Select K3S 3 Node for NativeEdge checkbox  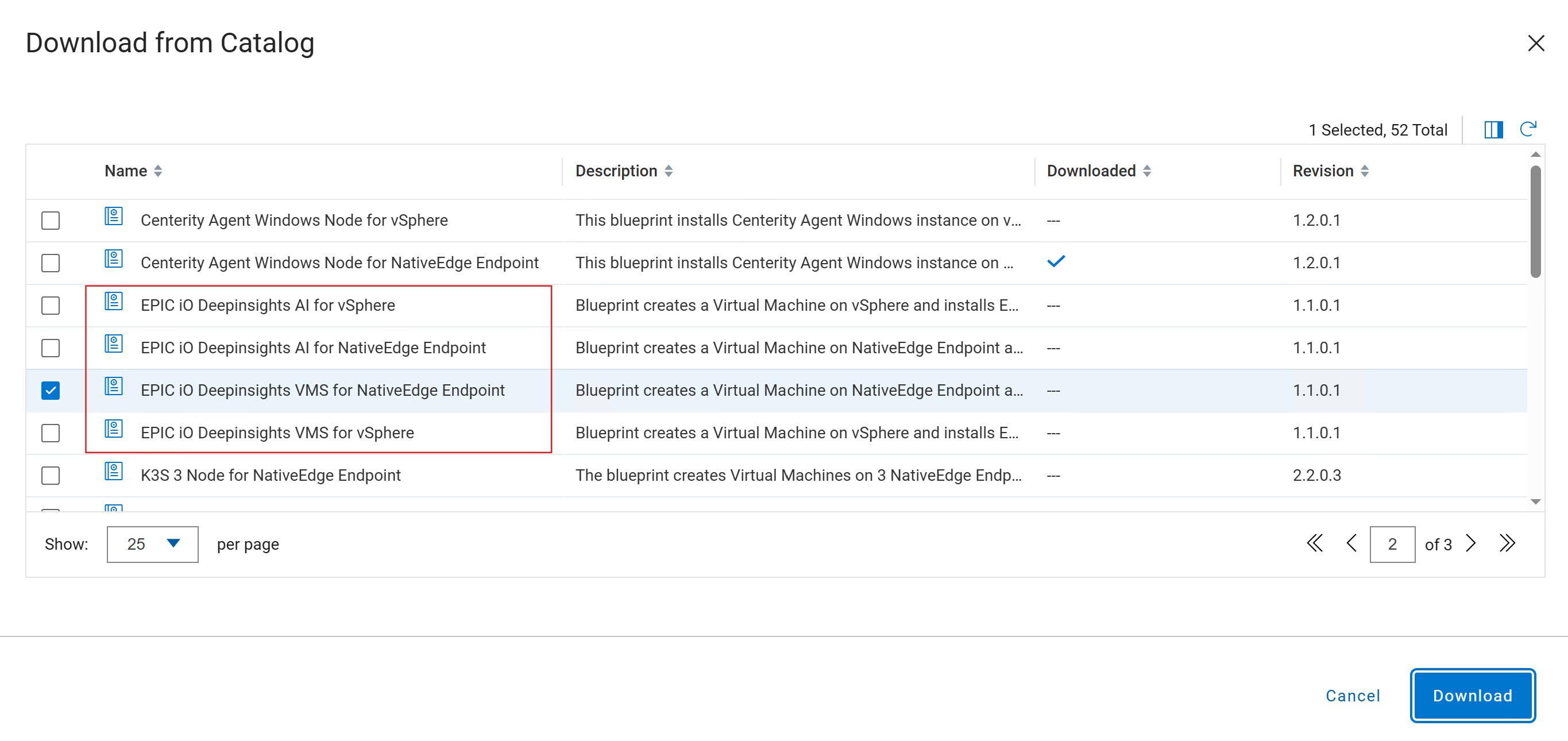(x=51, y=476)
